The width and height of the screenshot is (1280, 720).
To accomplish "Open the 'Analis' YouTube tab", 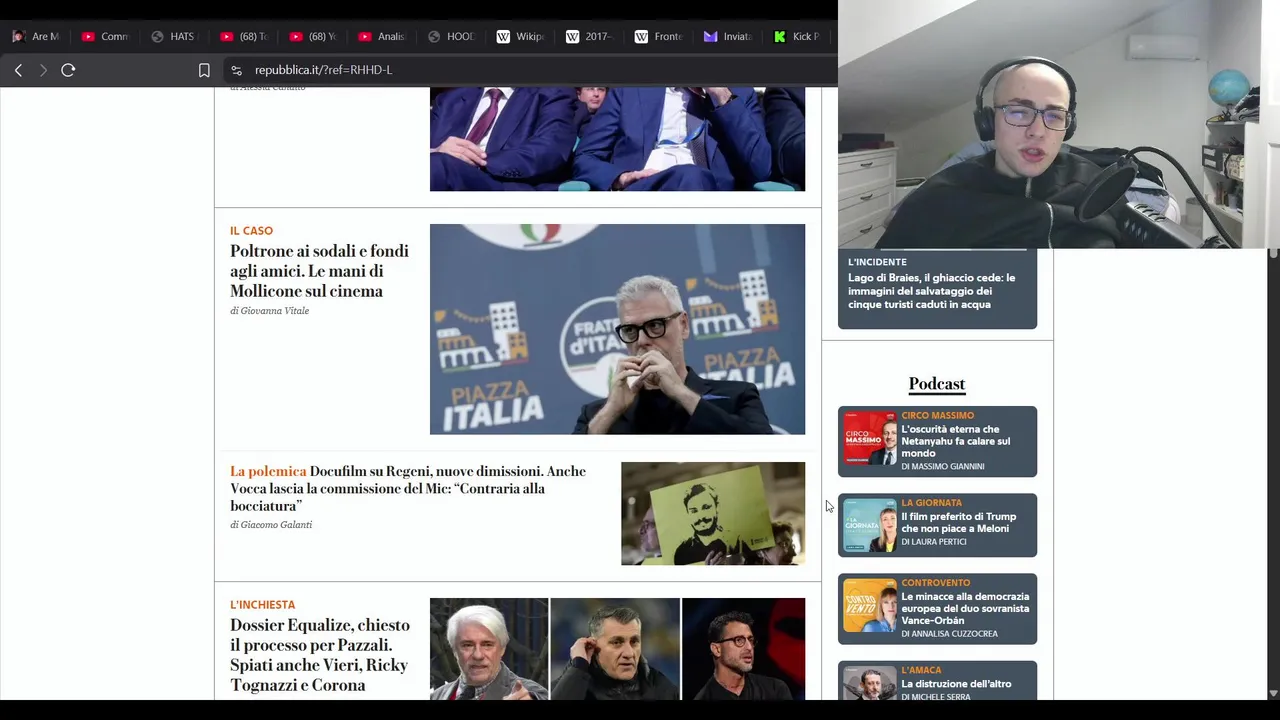I will 382,36.
